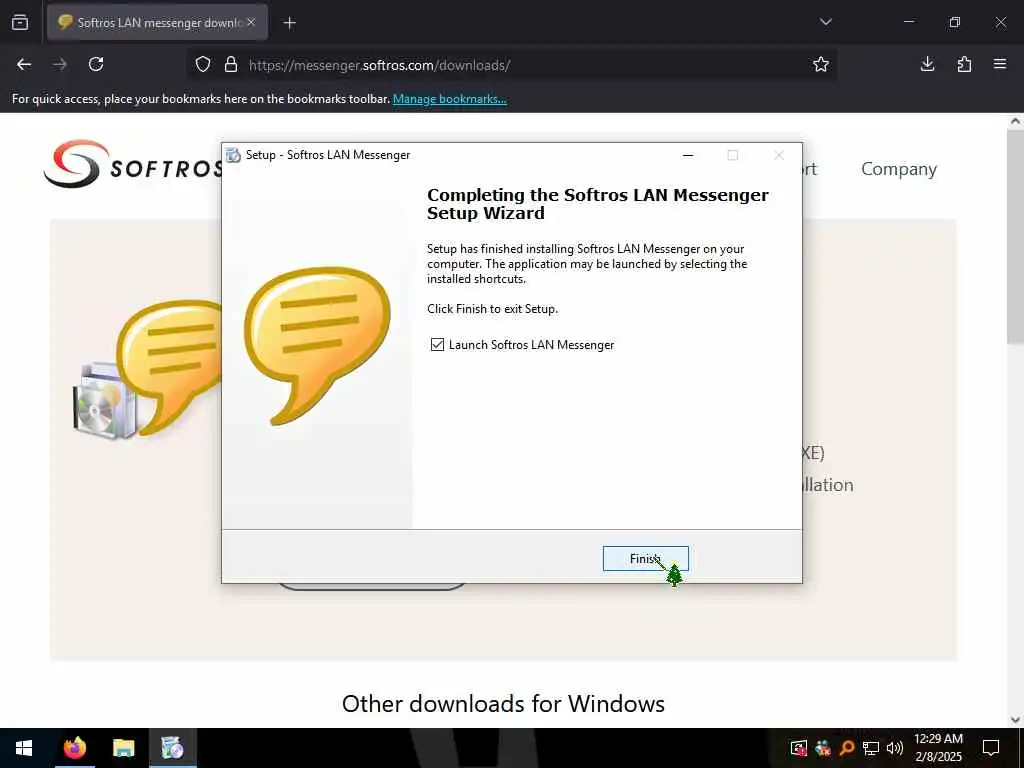
Task: Open clock and date flyout
Action: point(938,748)
